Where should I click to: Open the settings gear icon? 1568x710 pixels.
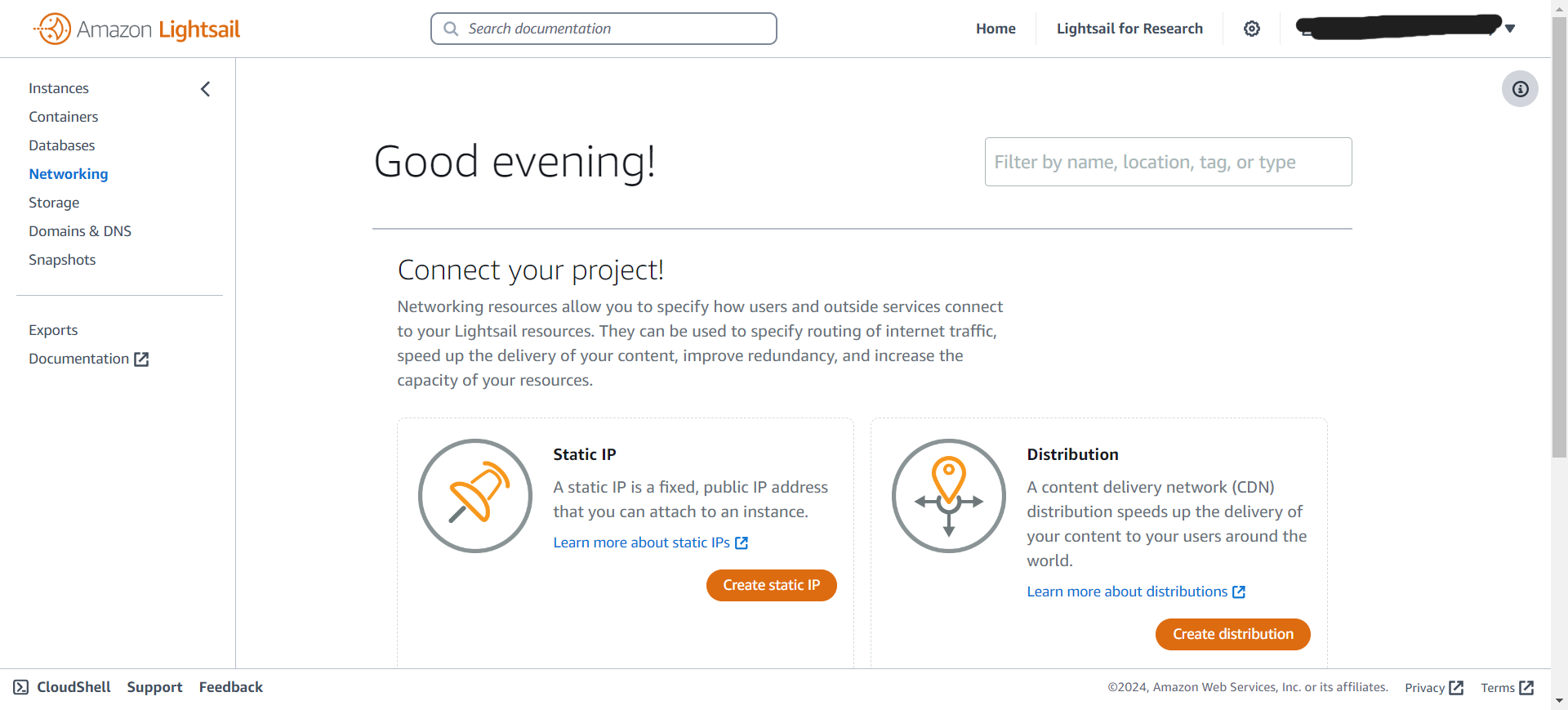(x=1252, y=29)
